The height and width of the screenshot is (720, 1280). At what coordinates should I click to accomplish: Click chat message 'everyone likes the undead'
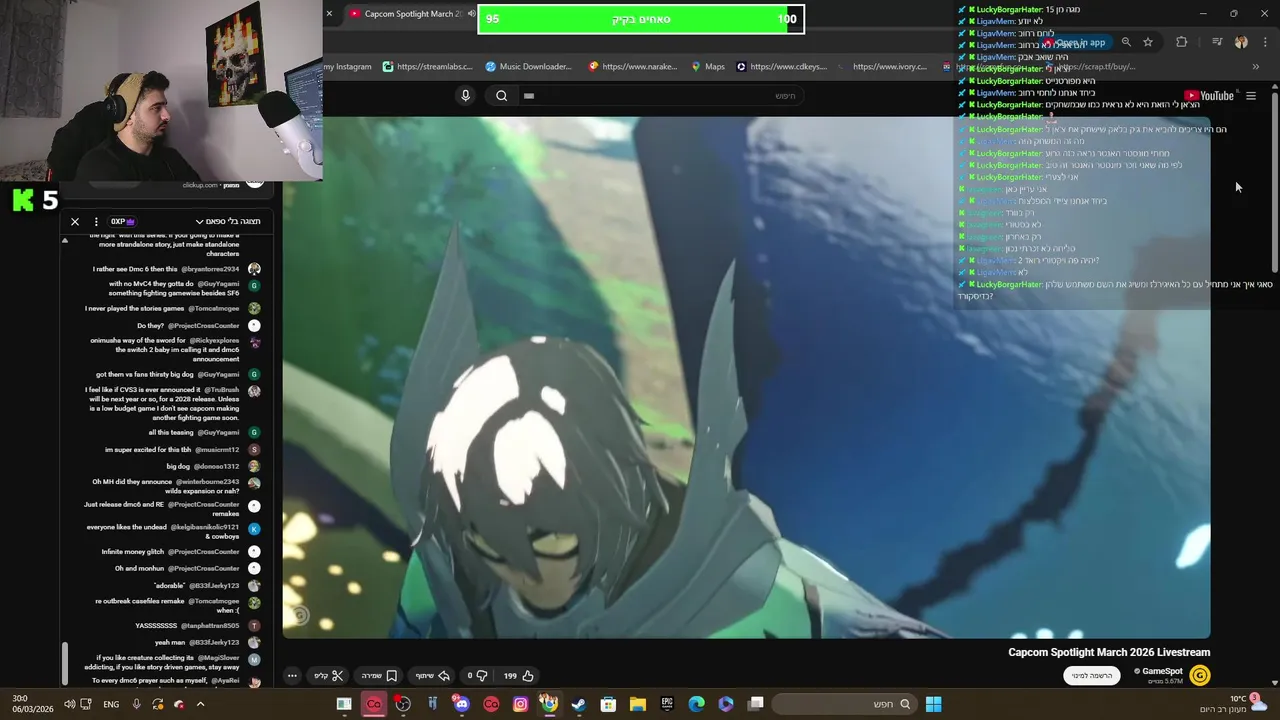pyautogui.click(x=163, y=531)
